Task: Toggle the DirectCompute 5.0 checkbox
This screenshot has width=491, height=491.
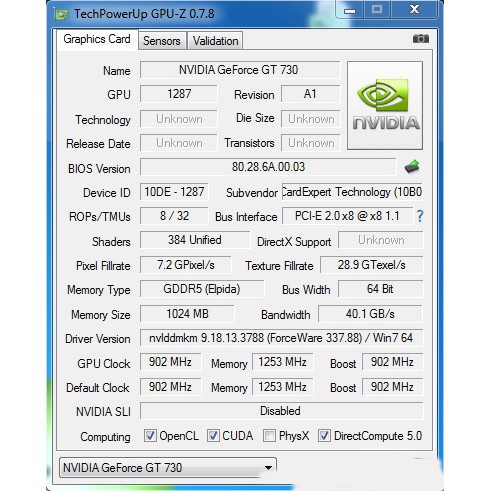Action: tap(324, 436)
